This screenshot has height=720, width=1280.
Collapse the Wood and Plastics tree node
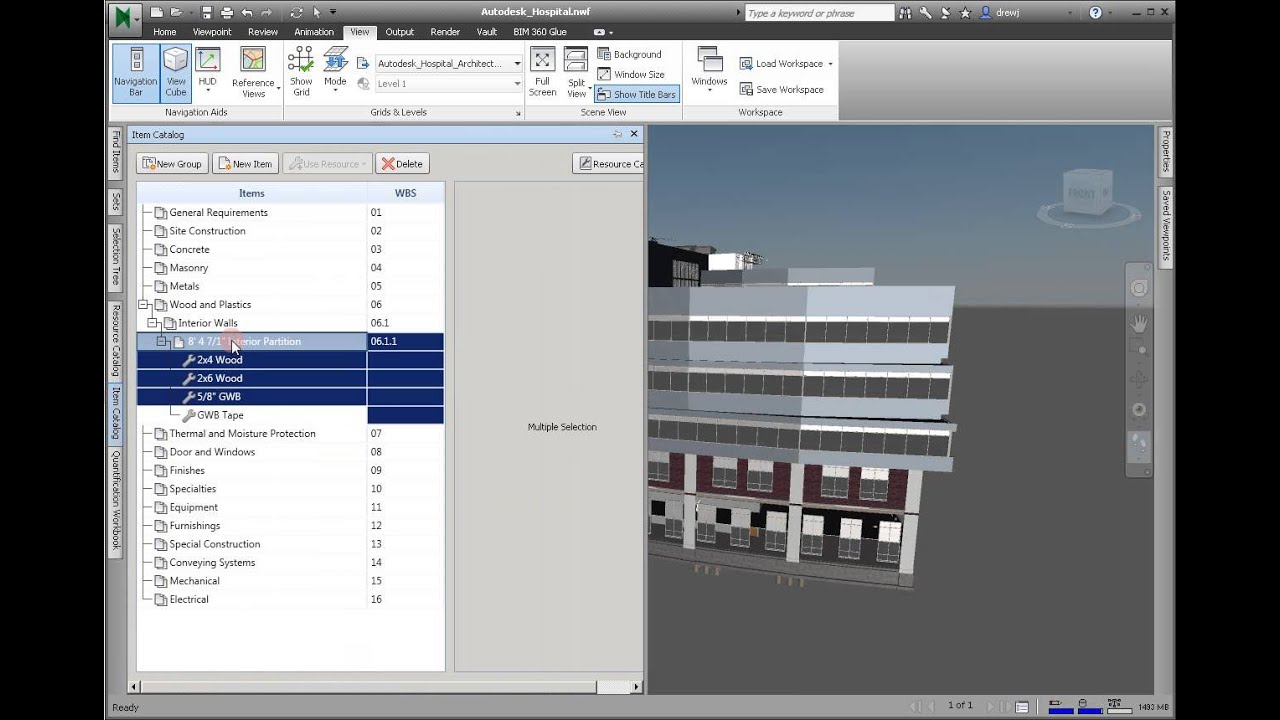click(144, 305)
